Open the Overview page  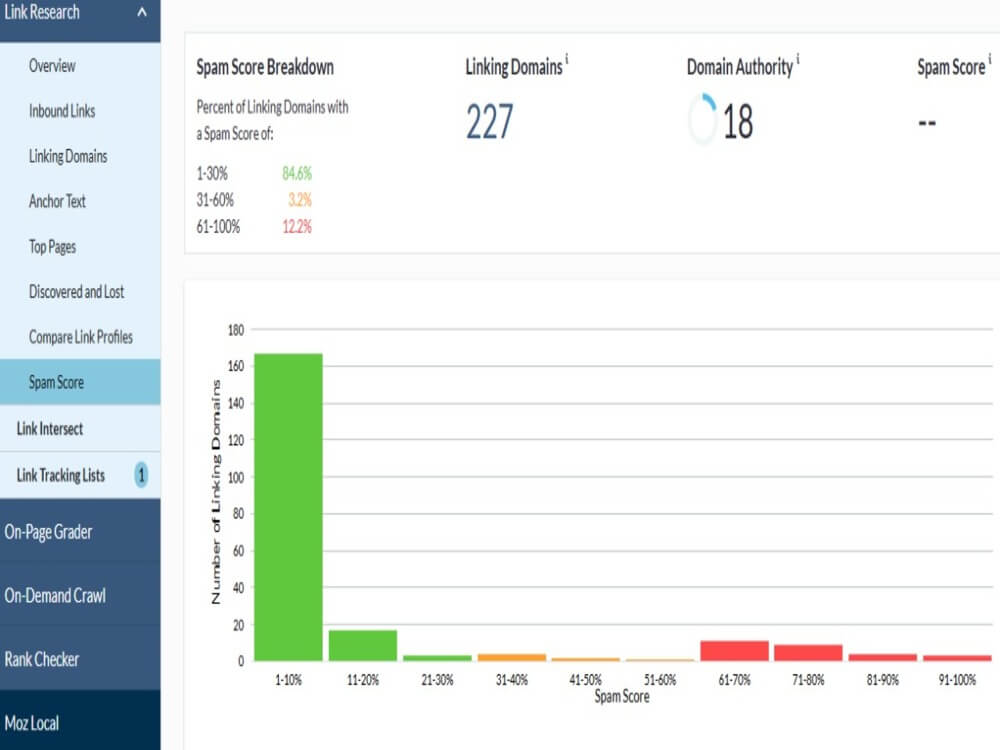(52, 66)
